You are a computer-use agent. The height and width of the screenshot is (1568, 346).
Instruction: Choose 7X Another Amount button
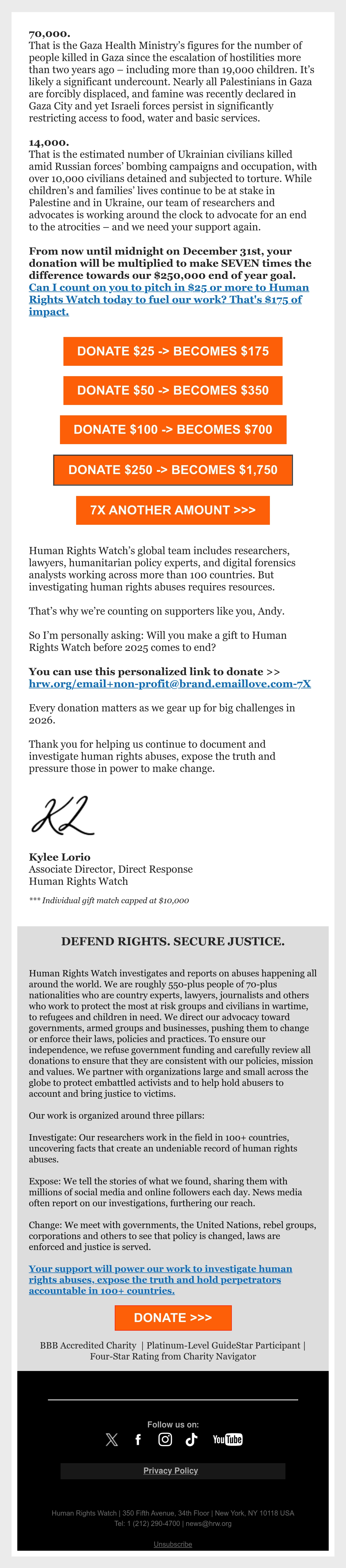point(173,510)
